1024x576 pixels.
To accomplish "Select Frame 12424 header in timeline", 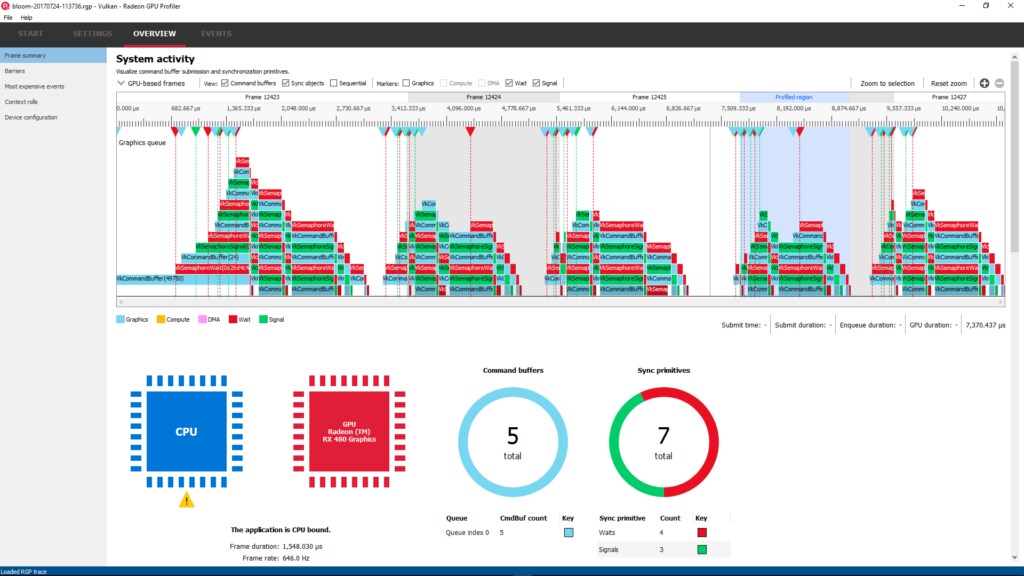I will 484,97.
